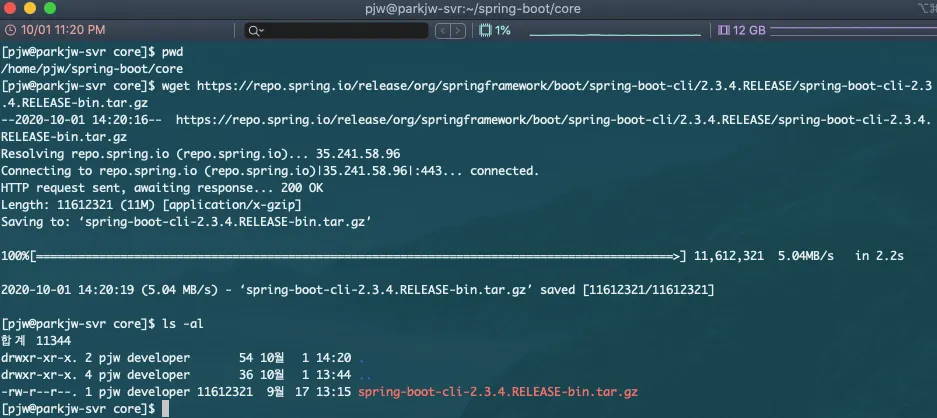This screenshot has width=937, height=418.
Task: Click the clock icon beside 10/01 11:20 PM
Action: [x=10, y=30]
